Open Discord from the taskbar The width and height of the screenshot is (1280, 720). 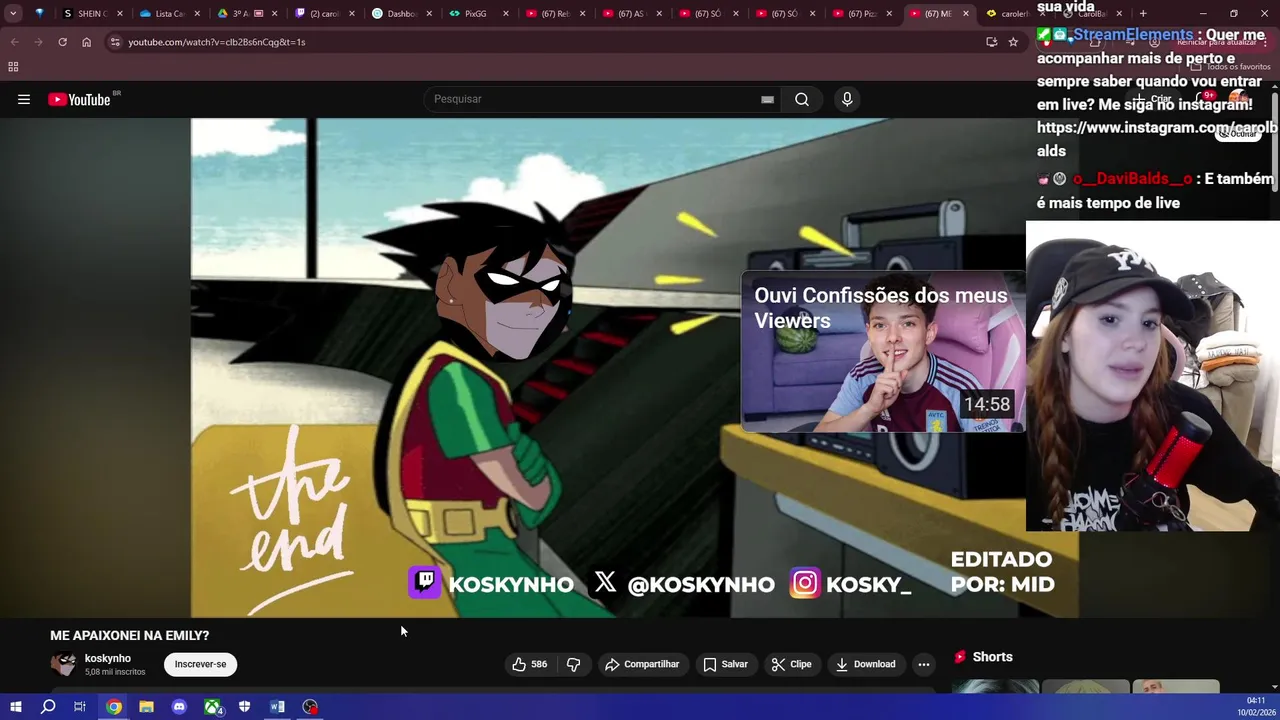point(179,707)
